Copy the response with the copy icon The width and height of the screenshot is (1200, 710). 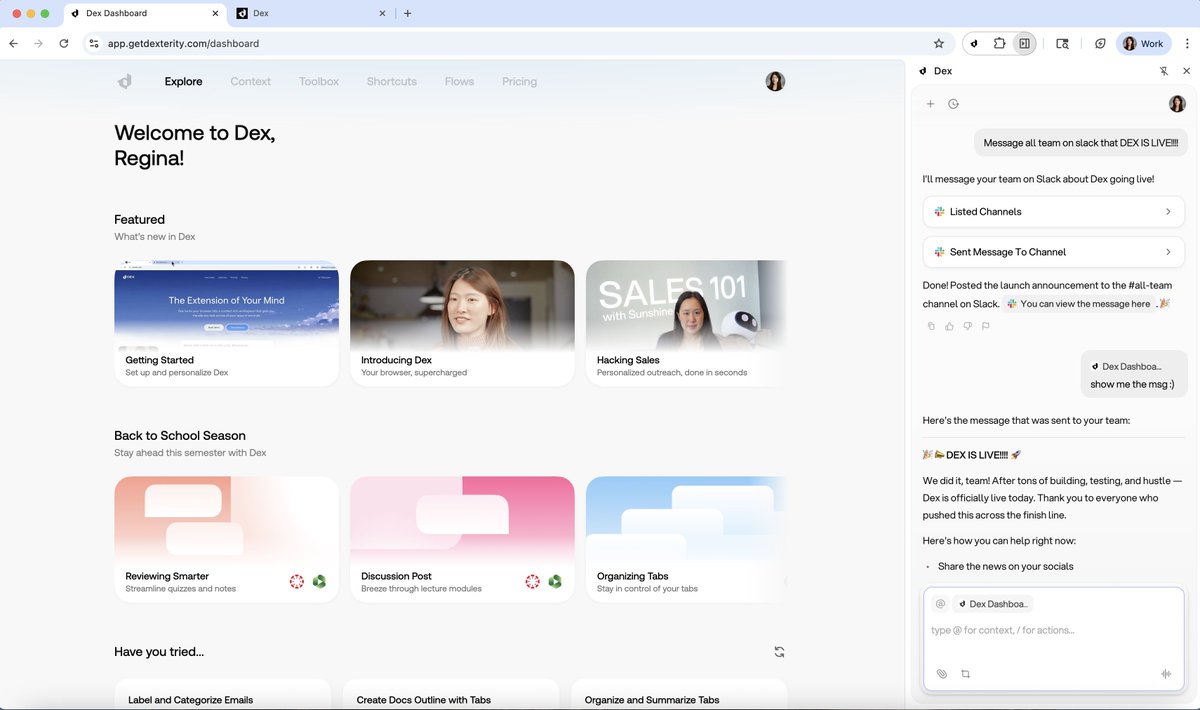click(931, 326)
